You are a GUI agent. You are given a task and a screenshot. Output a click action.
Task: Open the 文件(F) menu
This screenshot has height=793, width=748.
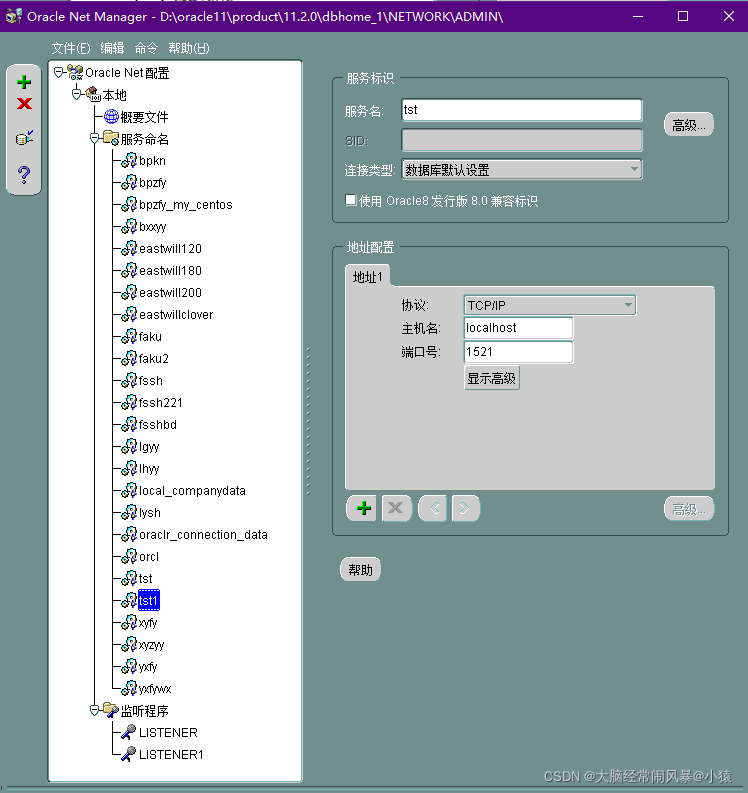(x=71, y=48)
